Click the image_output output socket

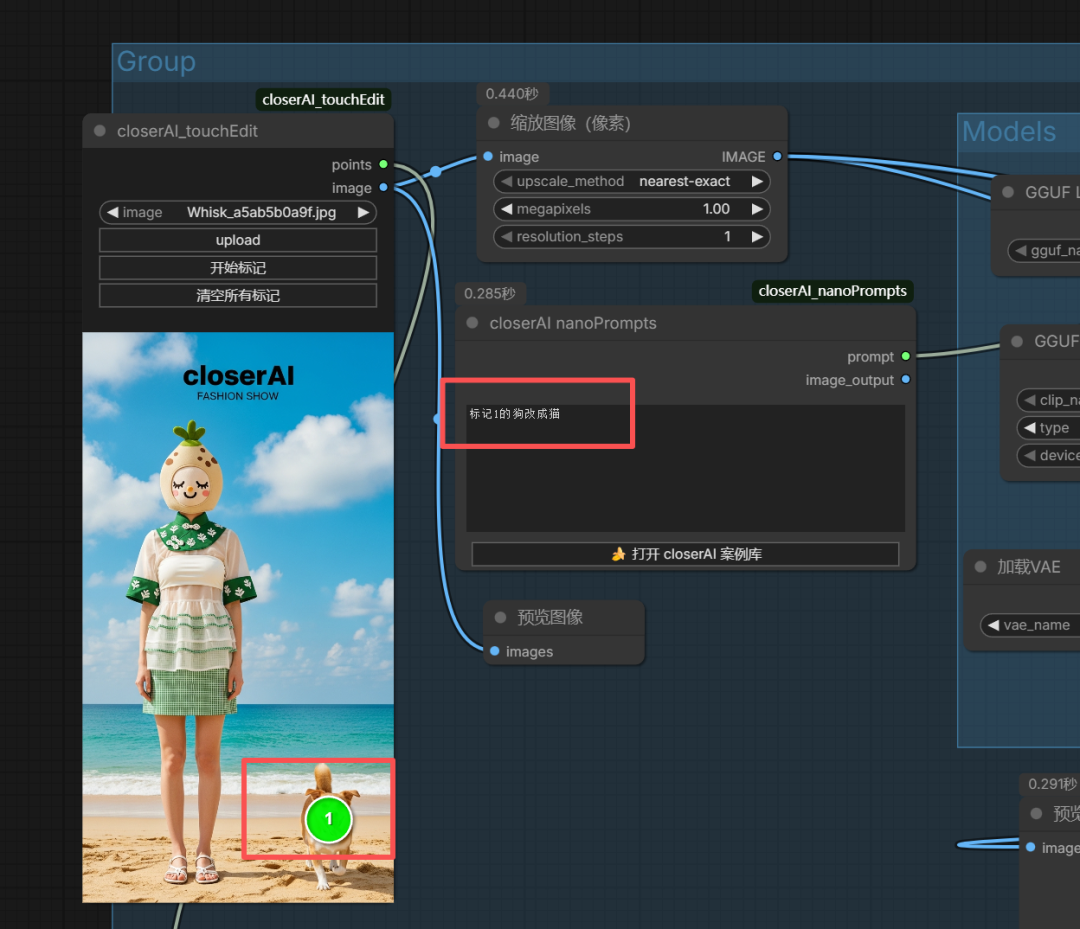click(906, 379)
